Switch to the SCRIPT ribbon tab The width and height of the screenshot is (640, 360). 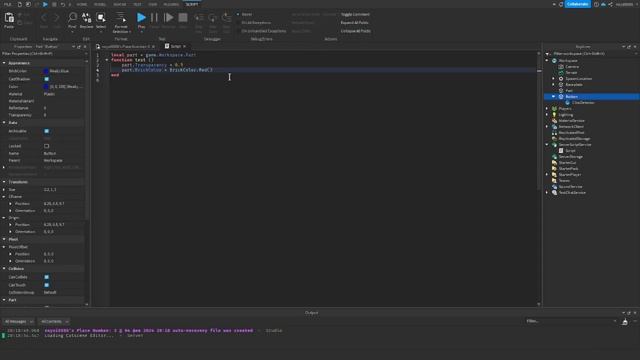pos(192,4)
